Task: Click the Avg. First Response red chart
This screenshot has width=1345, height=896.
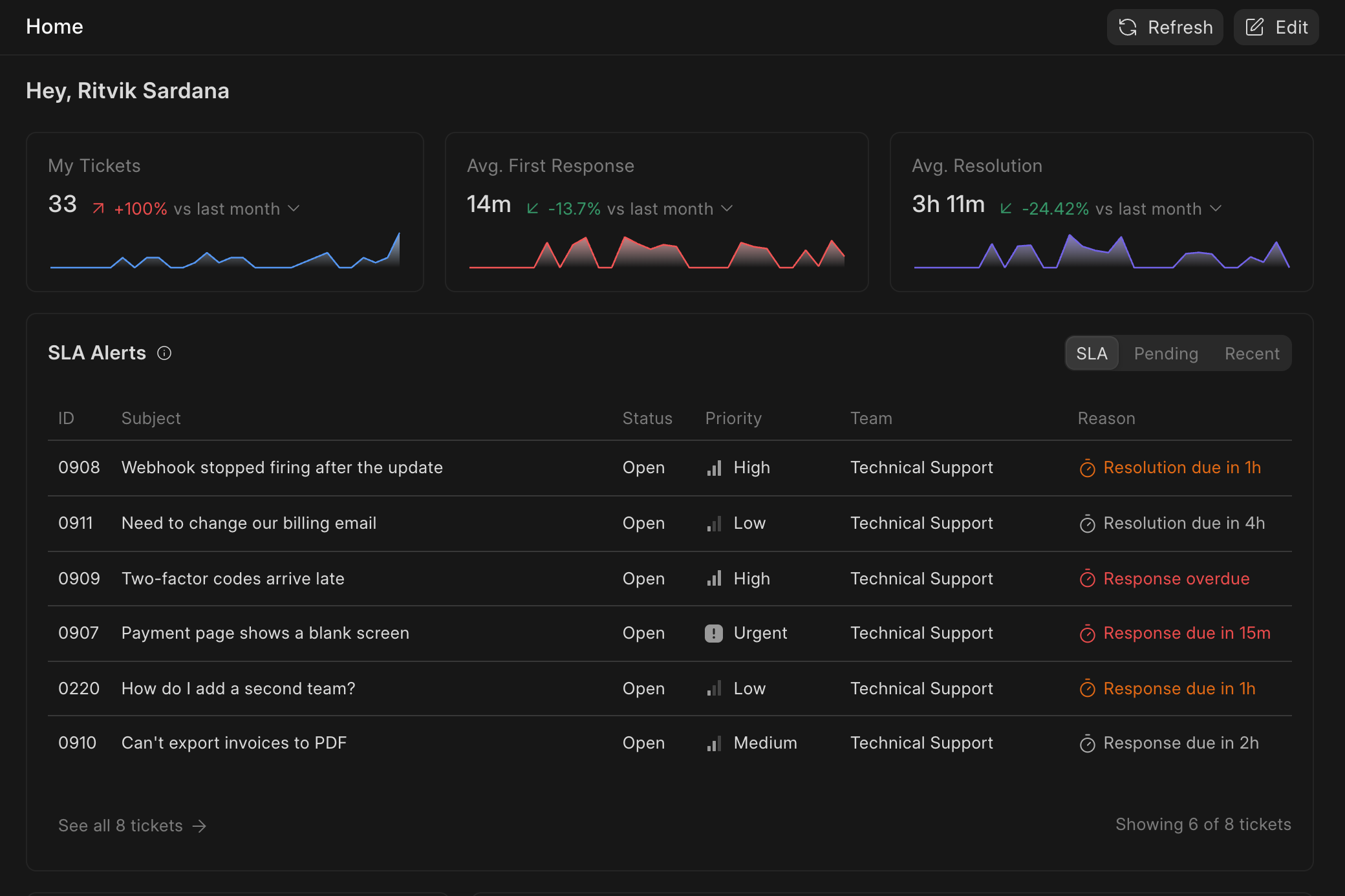Action: (x=657, y=252)
